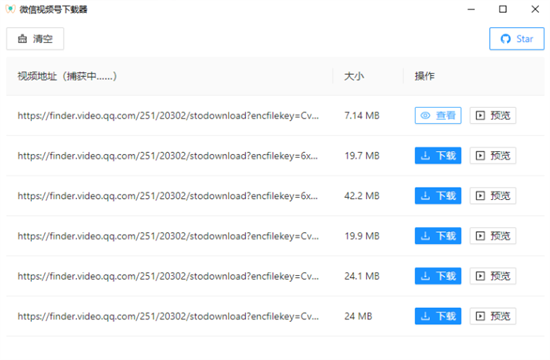Click the 24 MB size cell

pos(358,316)
